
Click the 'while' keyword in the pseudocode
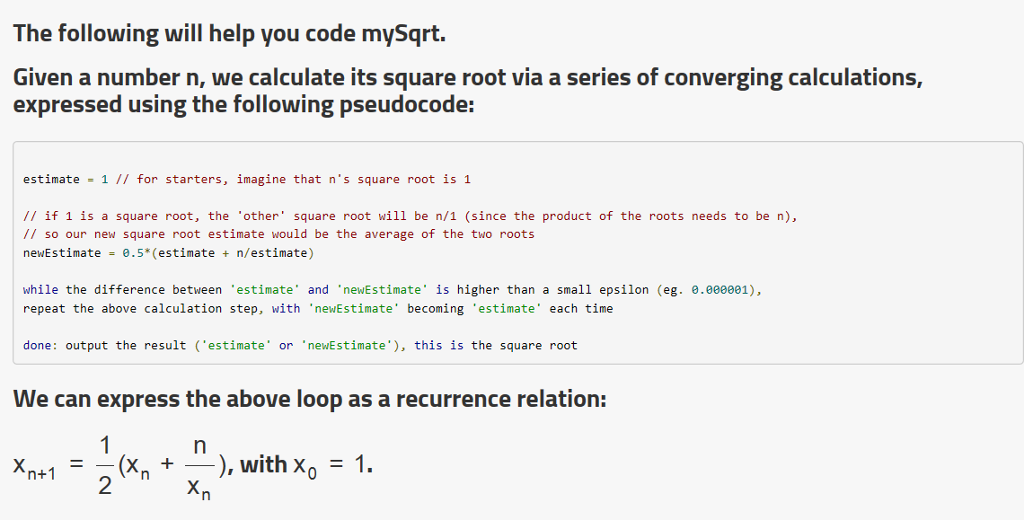pyautogui.click(x=40, y=289)
